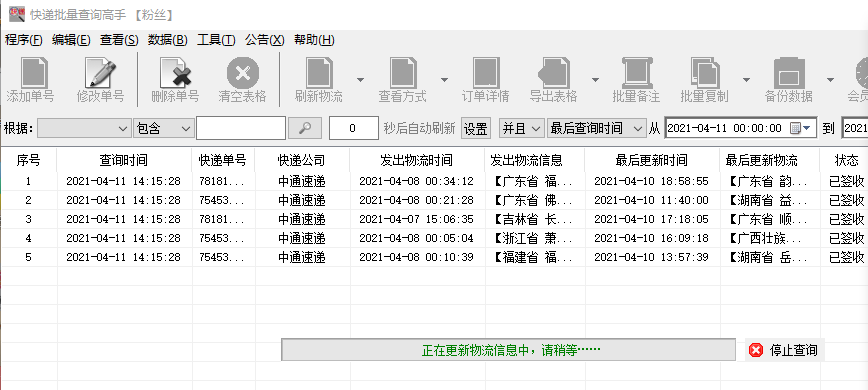Open the 查看(S) menu
Viewport: 868px width, 390px height.
click(119, 40)
